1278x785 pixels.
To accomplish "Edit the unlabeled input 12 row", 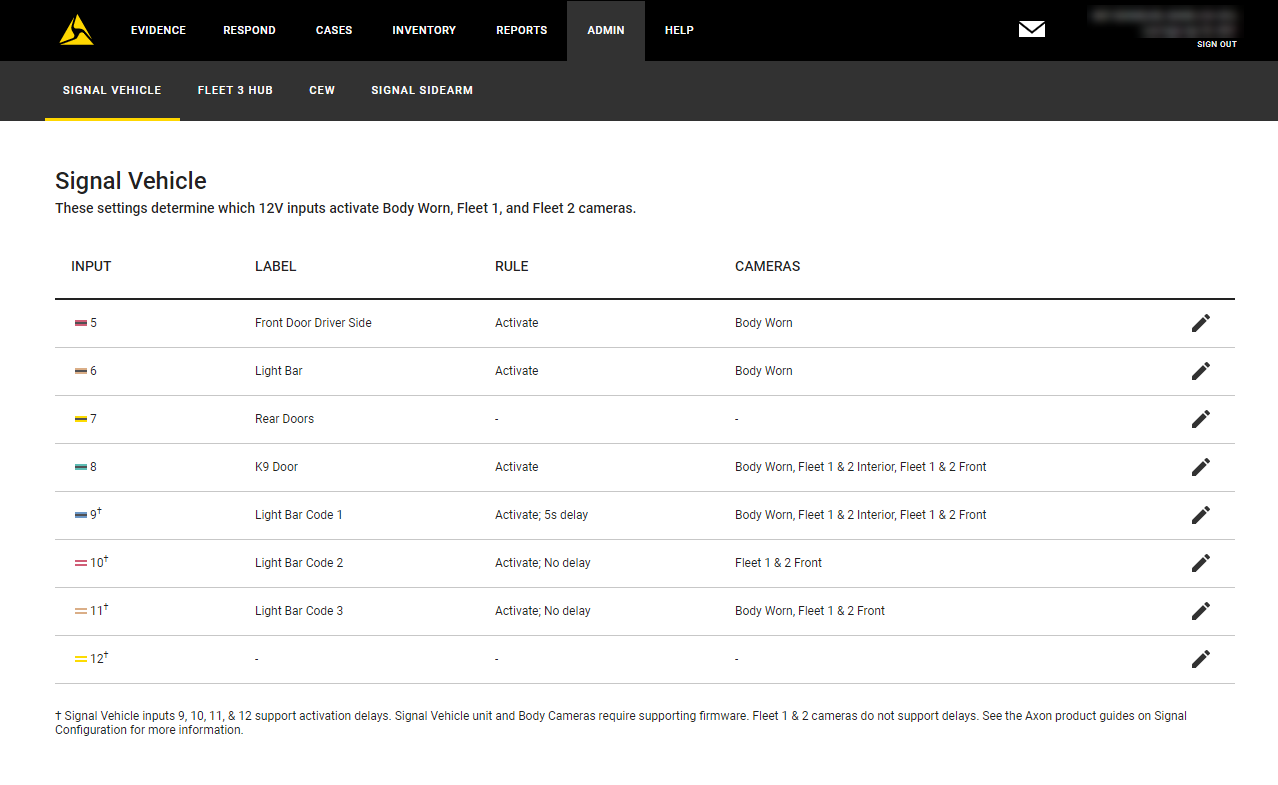I will pyautogui.click(x=1201, y=659).
